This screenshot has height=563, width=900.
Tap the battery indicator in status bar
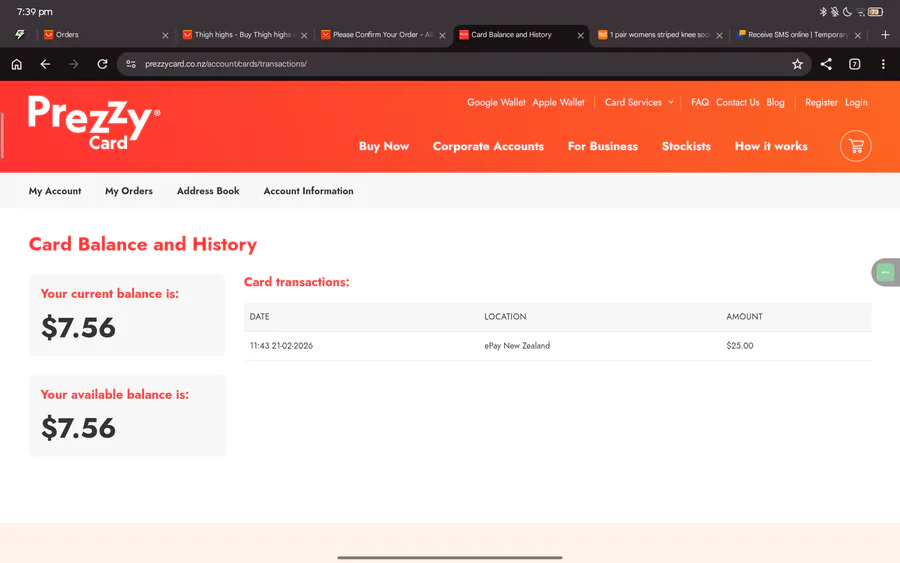(x=876, y=11)
